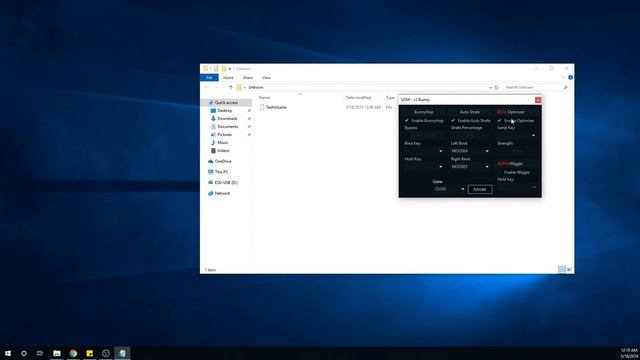
Task: Switch to large icons view
Action: click(569, 269)
